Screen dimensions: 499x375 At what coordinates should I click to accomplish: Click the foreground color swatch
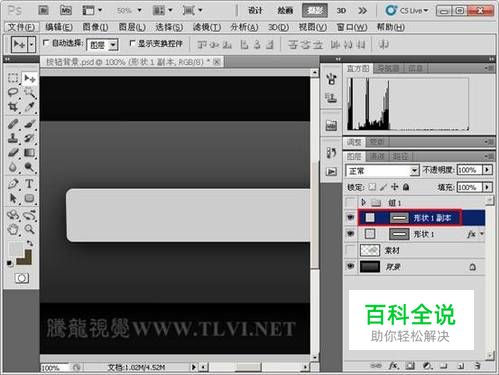15,248
